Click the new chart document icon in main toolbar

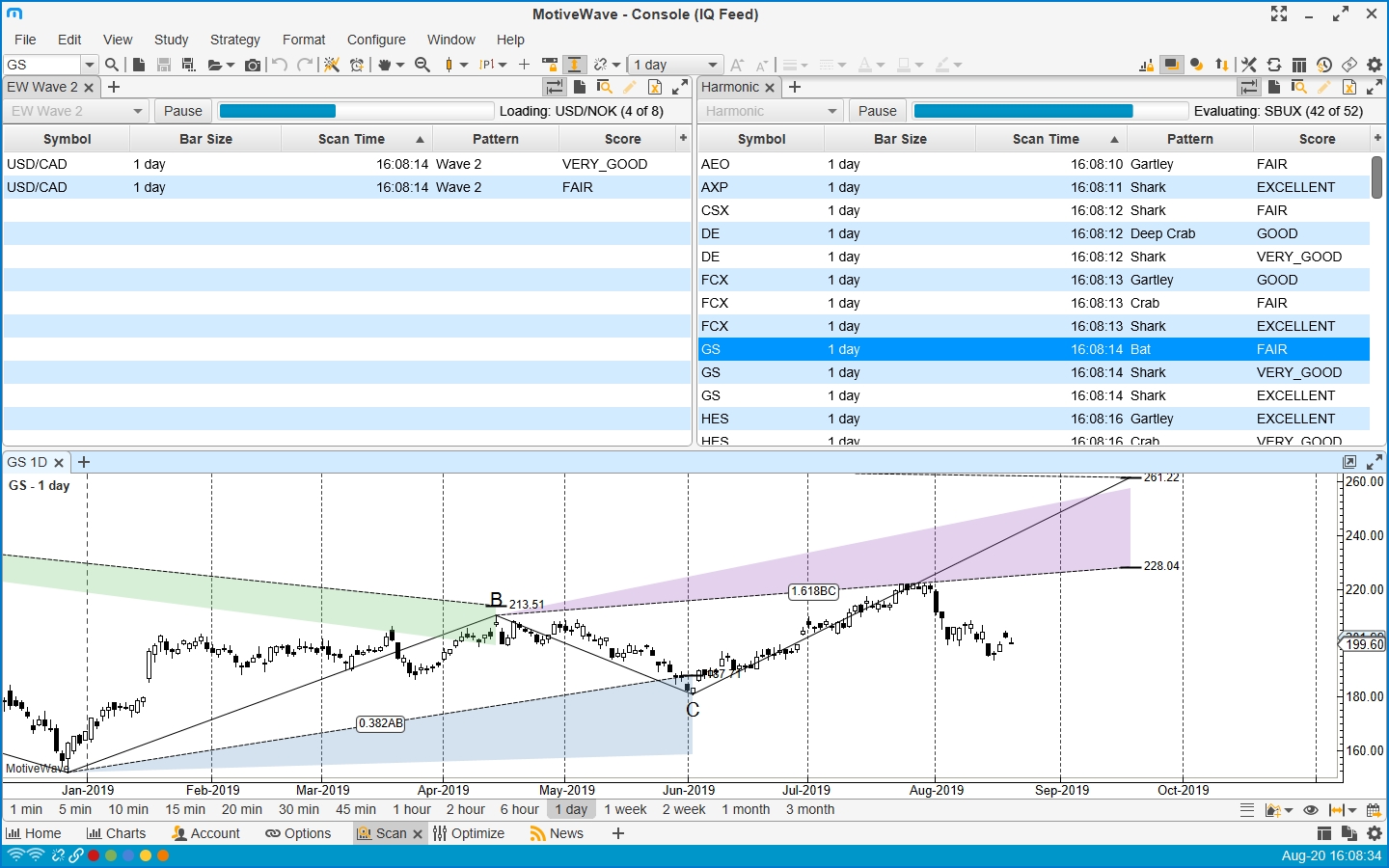click(139, 65)
